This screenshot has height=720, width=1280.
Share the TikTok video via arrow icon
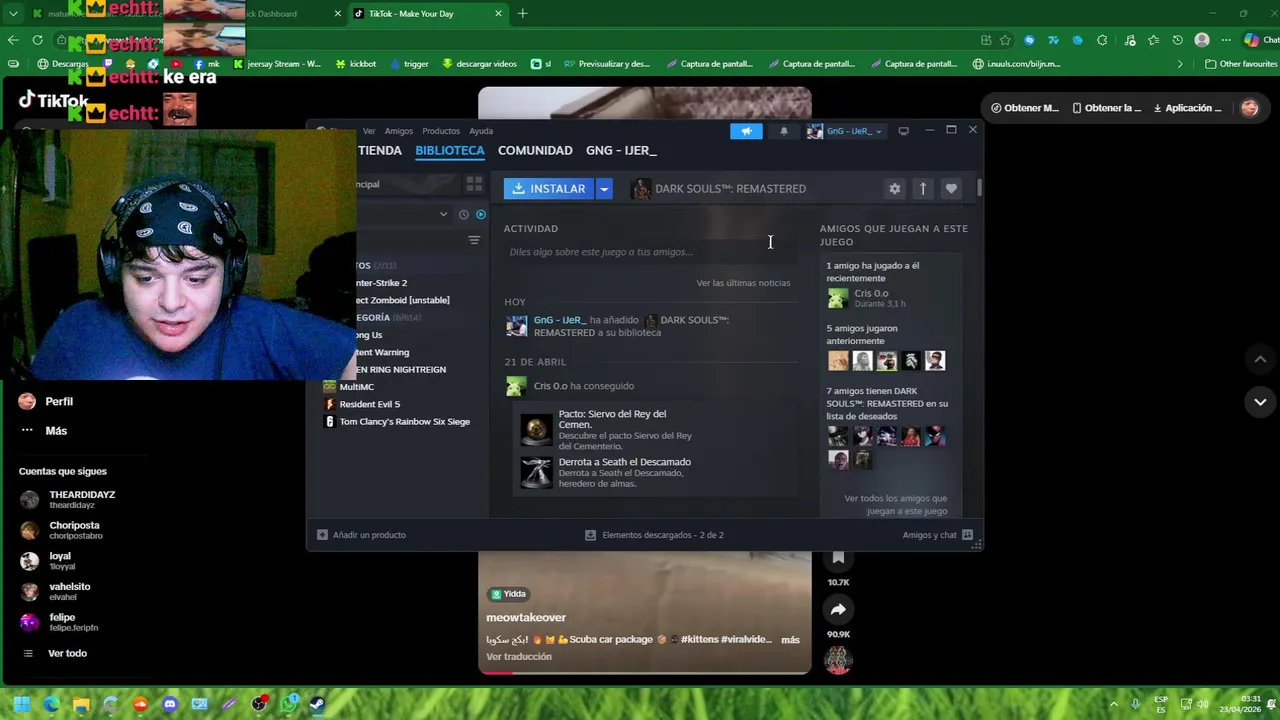pos(838,609)
